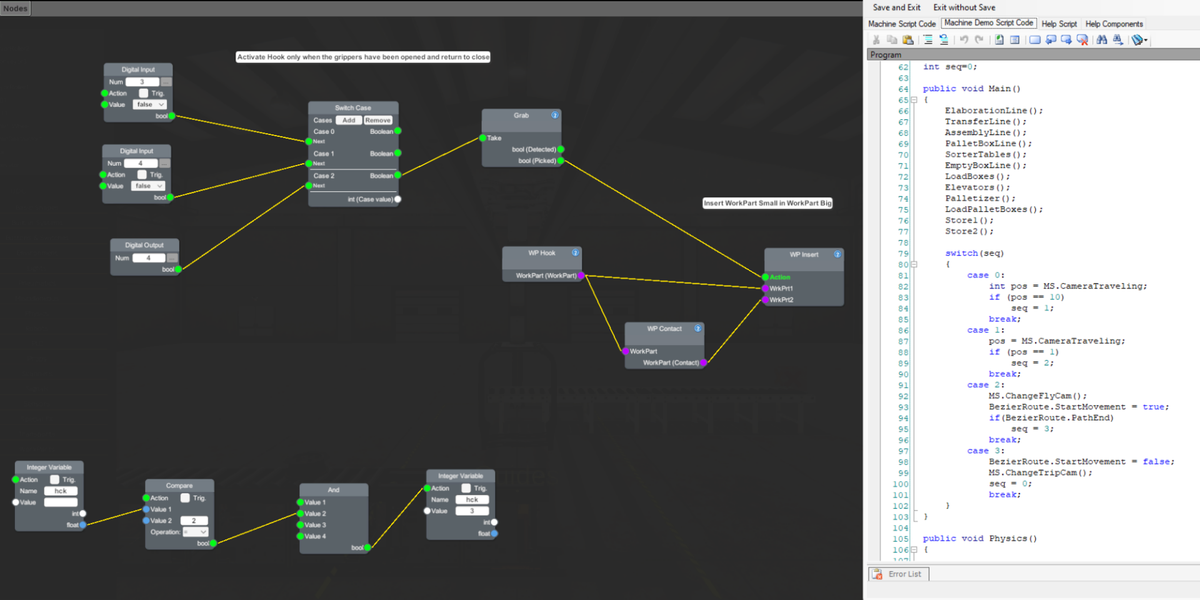Image resolution: width=1200 pixels, height=600 pixels.
Task: Click the delete comment red X icon
Action: pos(1082,40)
